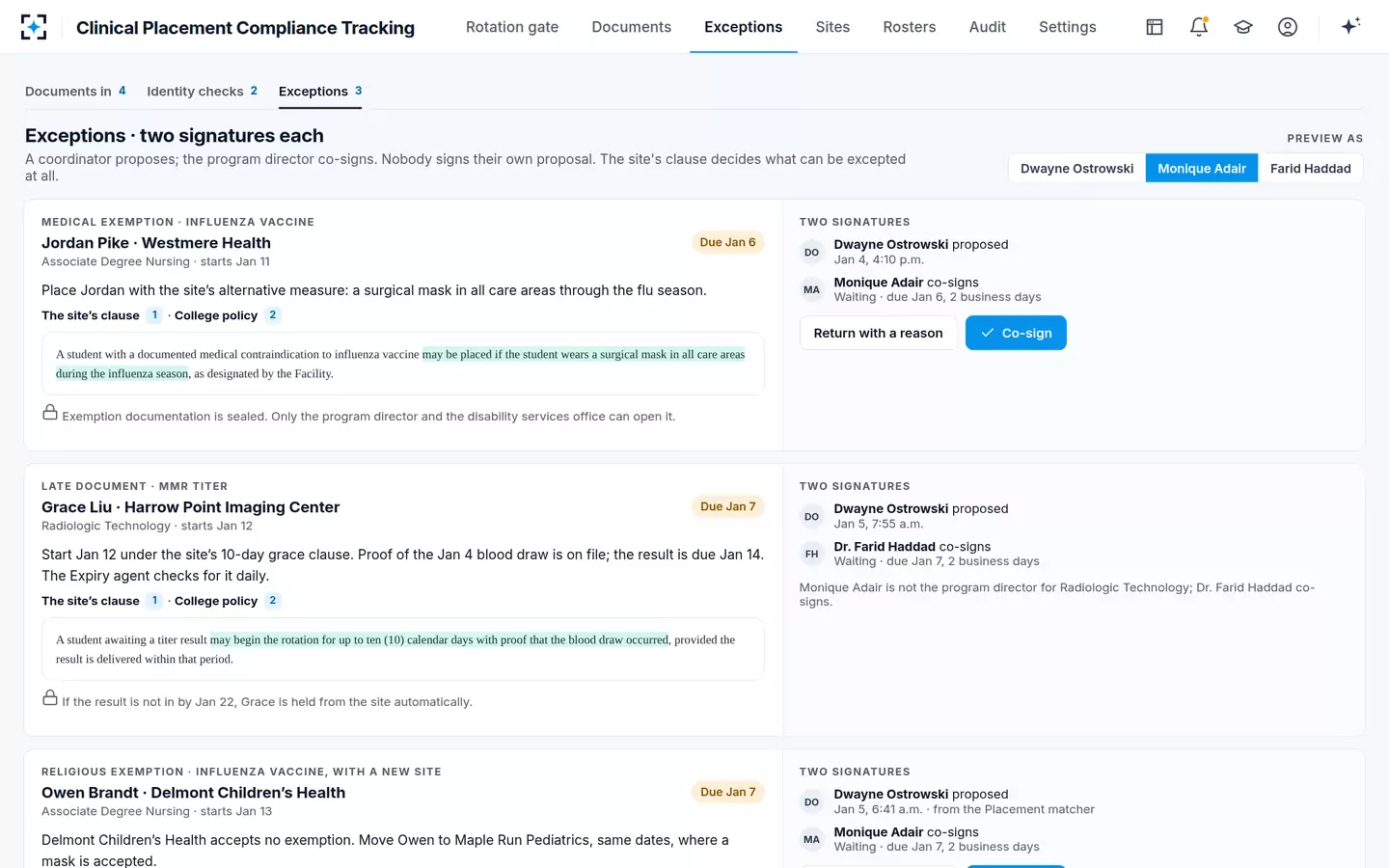Open the user account icon
The height and width of the screenshot is (868, 1389).
click(1288, 27)
